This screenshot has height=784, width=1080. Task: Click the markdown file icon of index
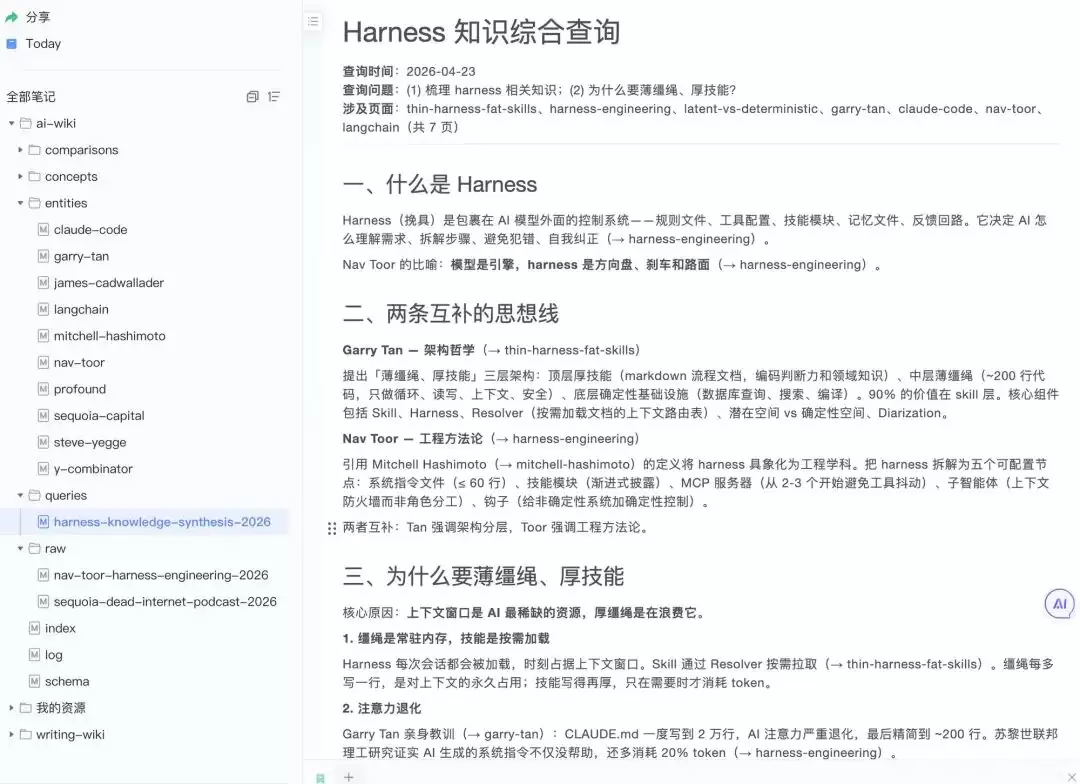[34, 628]
